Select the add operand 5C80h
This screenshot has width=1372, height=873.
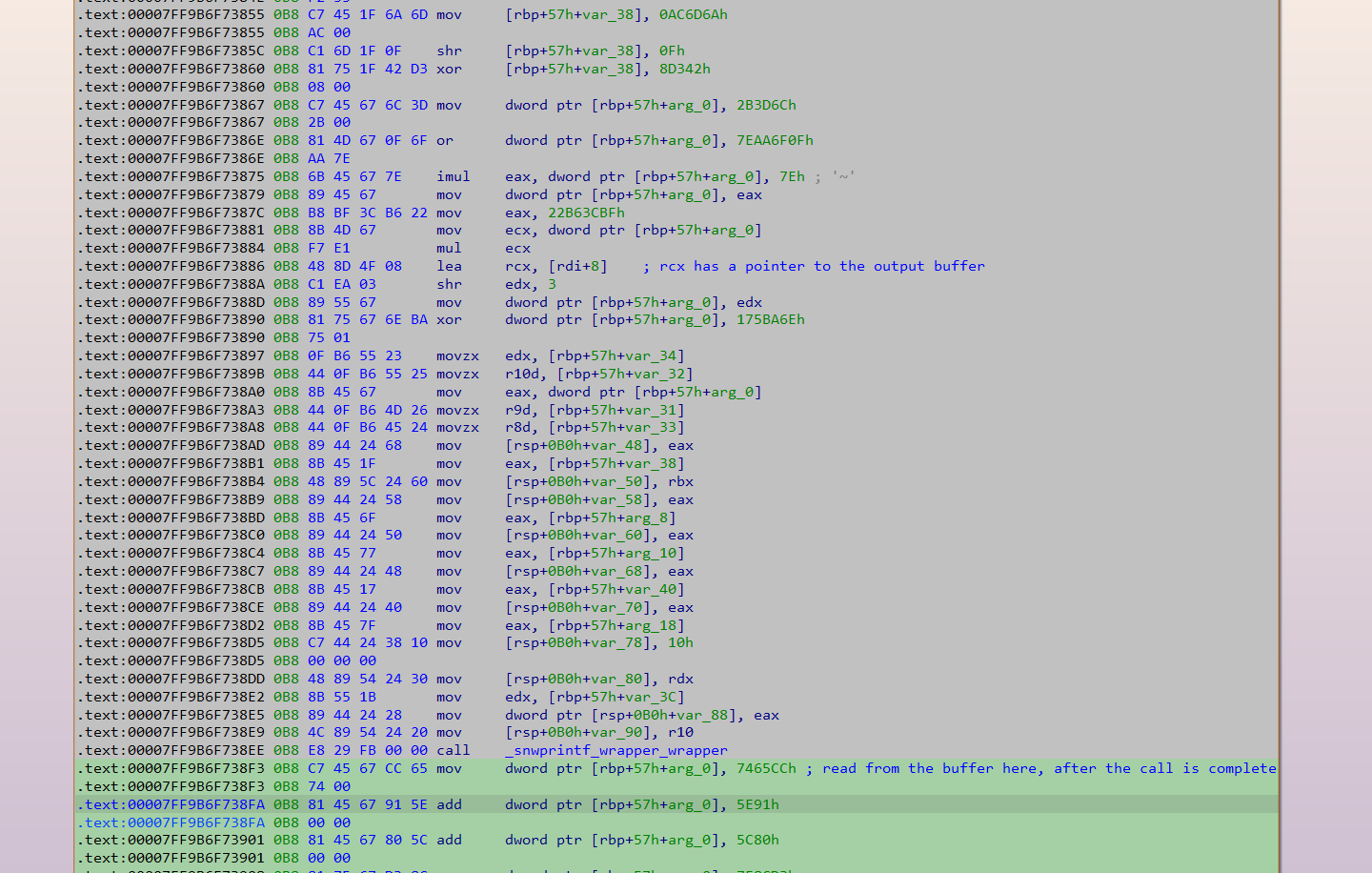tap(757, 840)
